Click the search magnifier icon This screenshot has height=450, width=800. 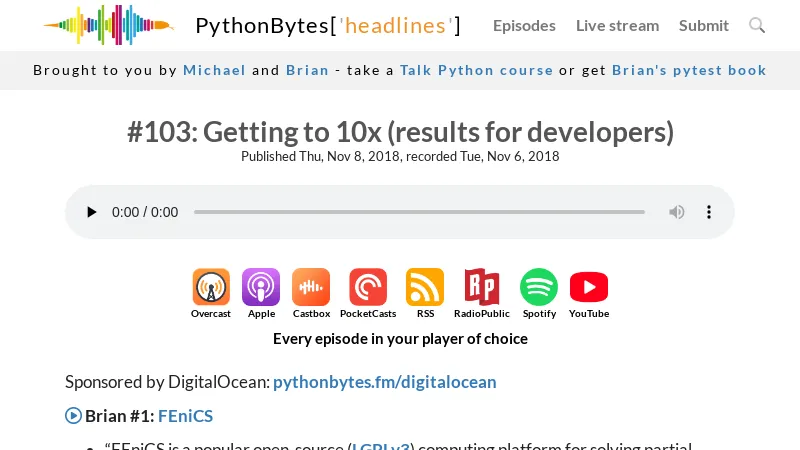pos(757,26)
